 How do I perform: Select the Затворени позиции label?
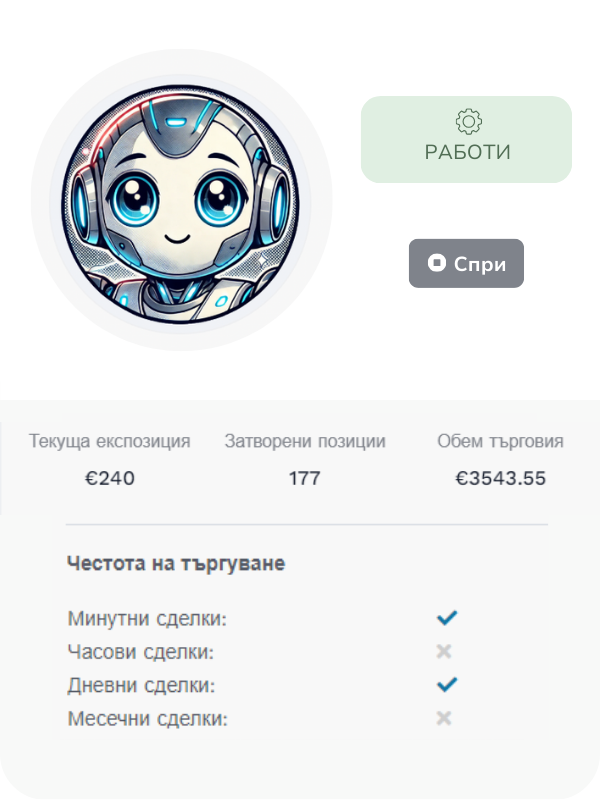pyautogui.click(x=305, y=441)
